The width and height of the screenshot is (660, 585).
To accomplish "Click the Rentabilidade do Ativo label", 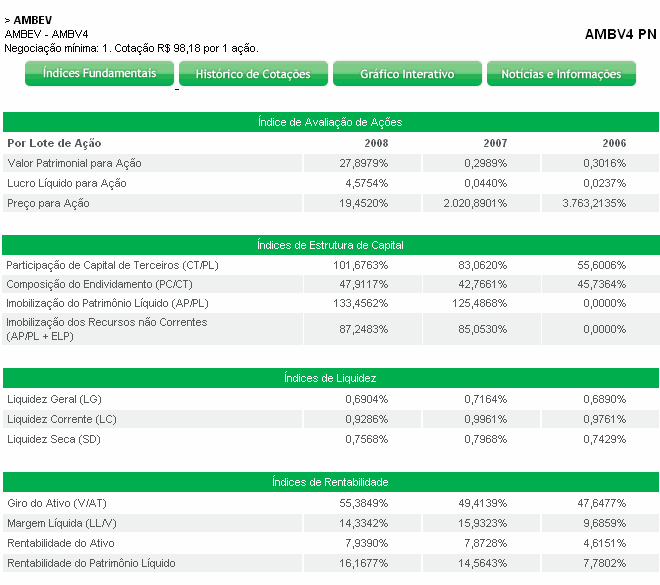I will 61,543.
